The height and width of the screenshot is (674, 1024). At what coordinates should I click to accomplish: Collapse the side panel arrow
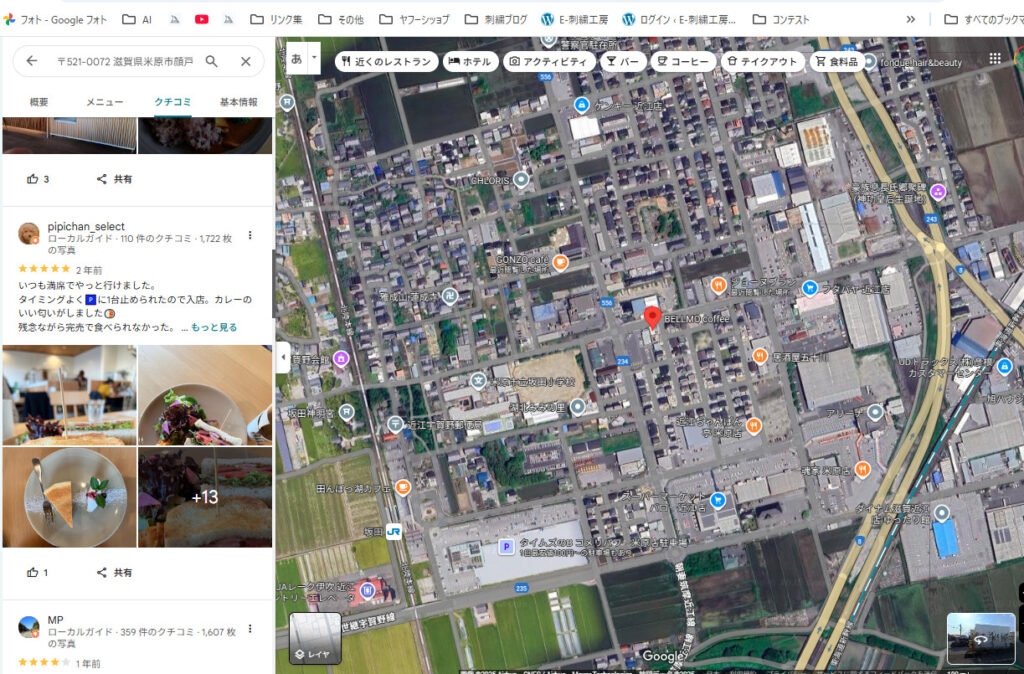283,357
